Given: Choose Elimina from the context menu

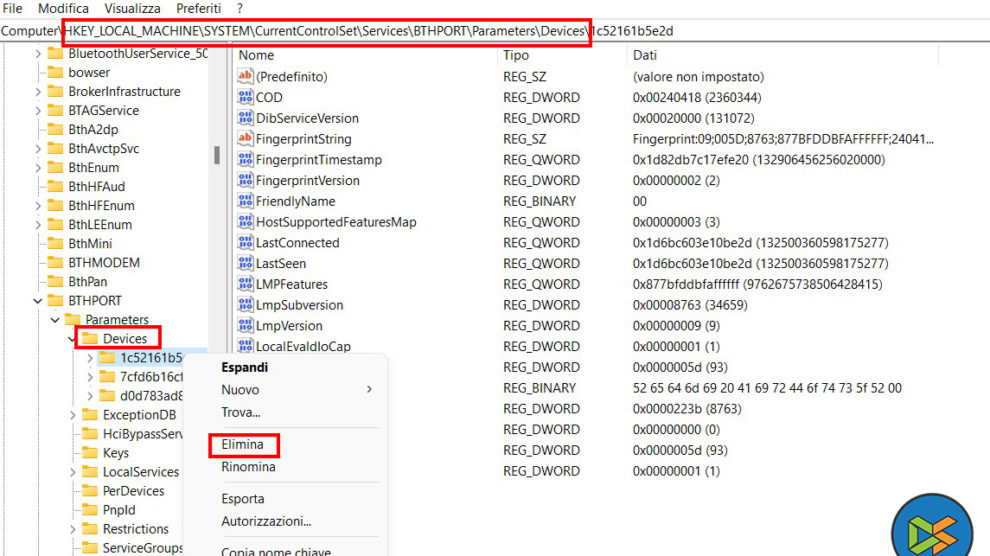Looking at the screenshot, I should [242, 446].
